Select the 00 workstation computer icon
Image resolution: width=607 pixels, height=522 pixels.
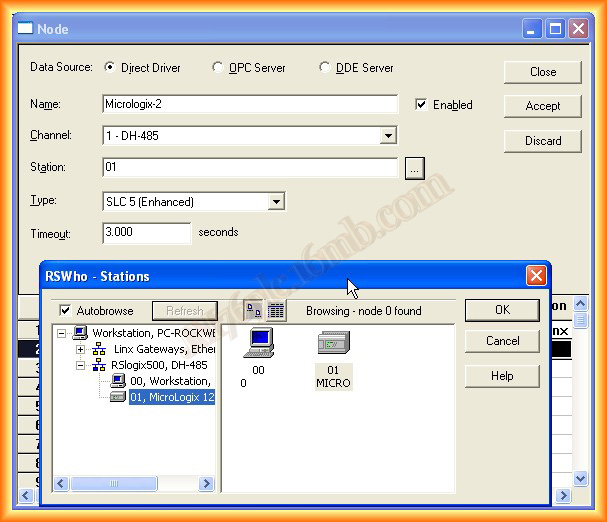pyautogui.click(x=259, y=345)
